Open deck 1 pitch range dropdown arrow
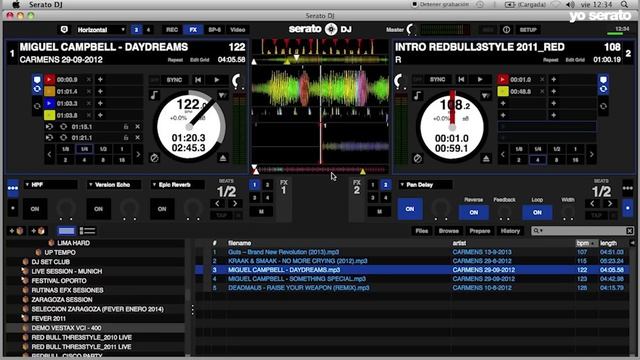The width and height of the screenshot is (640, 360). [x=222, y=96]
